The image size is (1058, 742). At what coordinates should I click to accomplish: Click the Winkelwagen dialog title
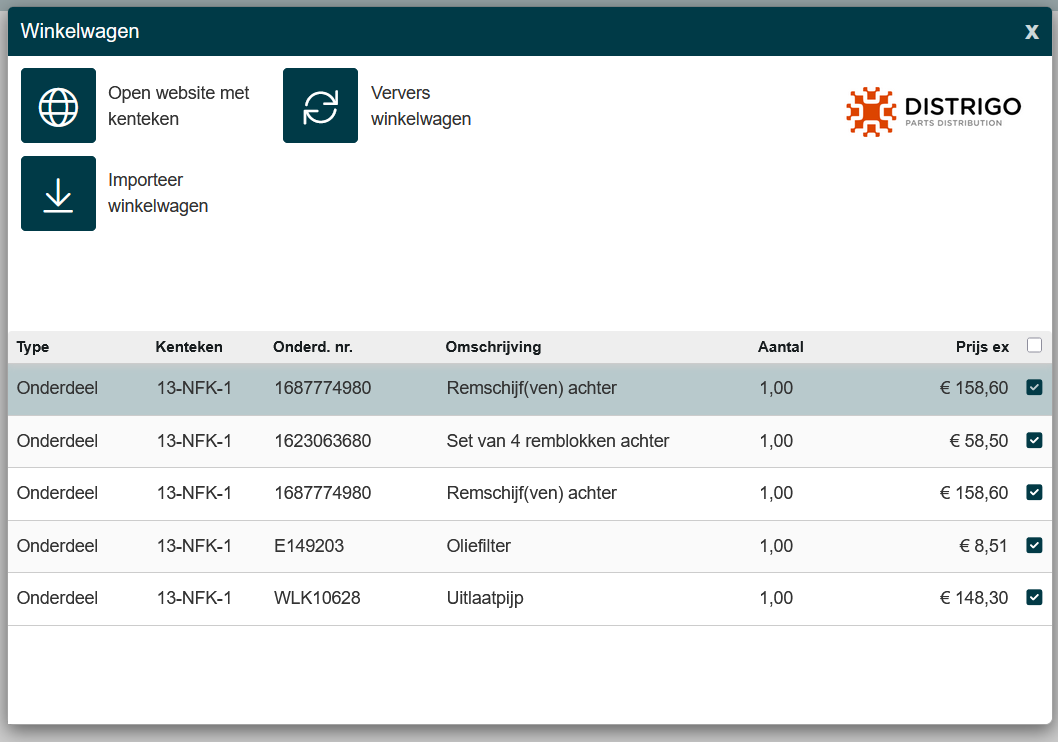click(80, 32)
